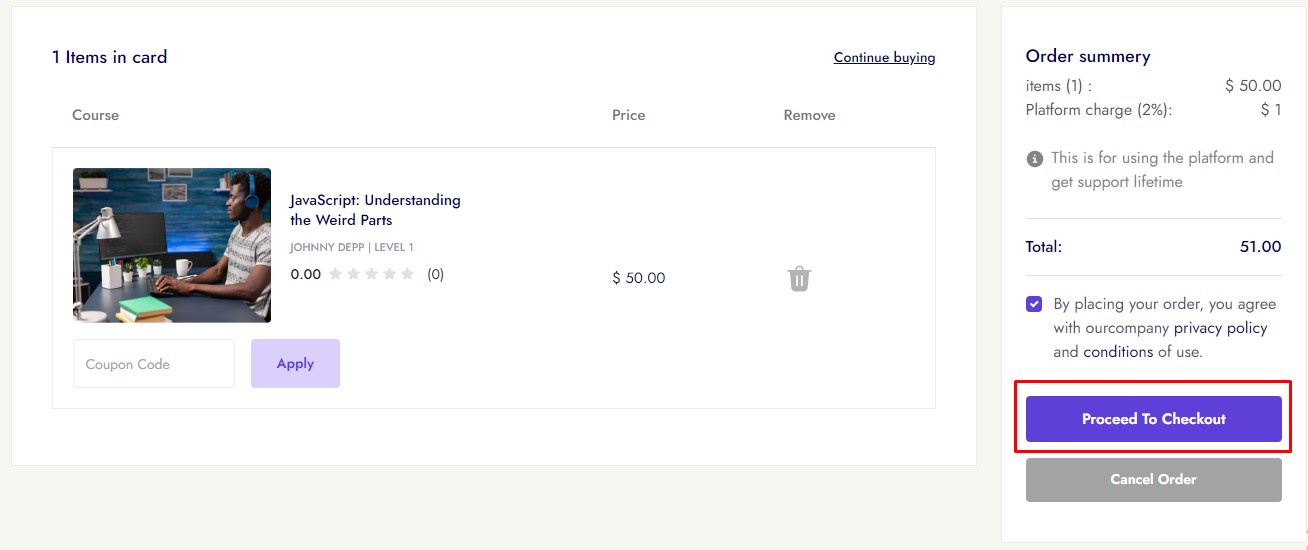Screen dimensions: 1308x550
Task: Click the JavaScript course thumbnail image
Action: click(172, 245)
